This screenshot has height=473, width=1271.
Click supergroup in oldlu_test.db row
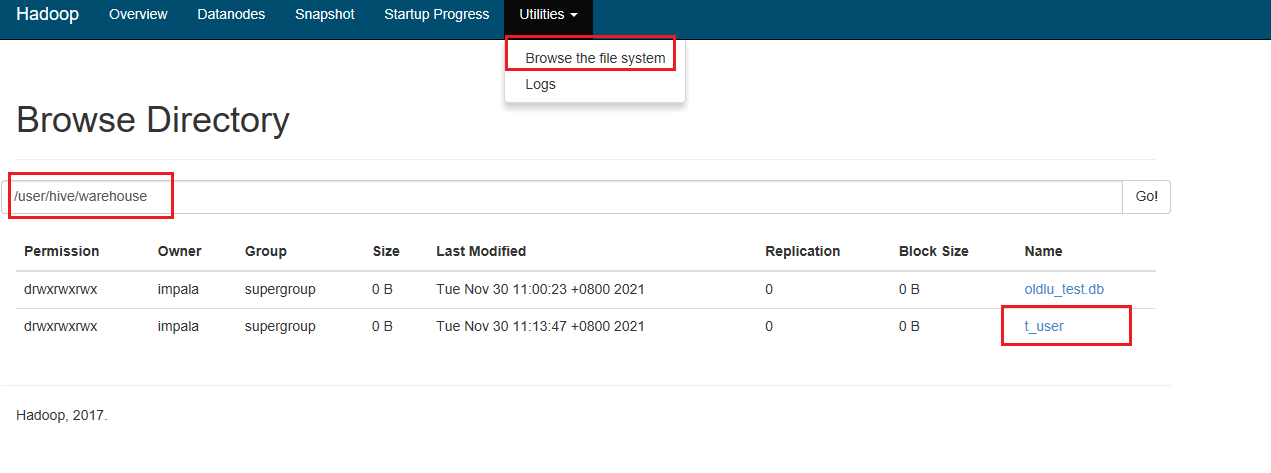point(280,289)
